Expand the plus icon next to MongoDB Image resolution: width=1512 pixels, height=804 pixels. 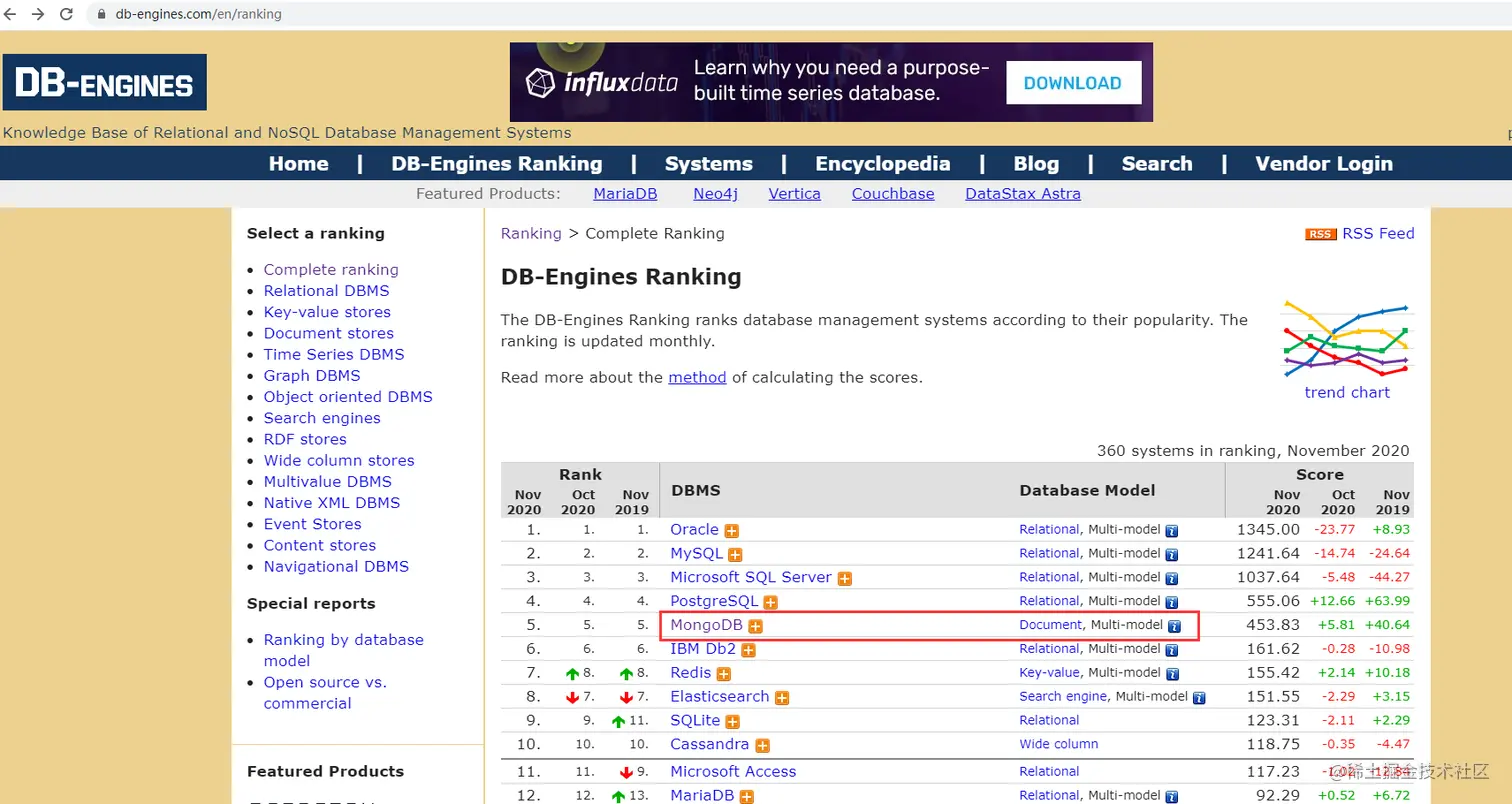(x=756, y=627)
